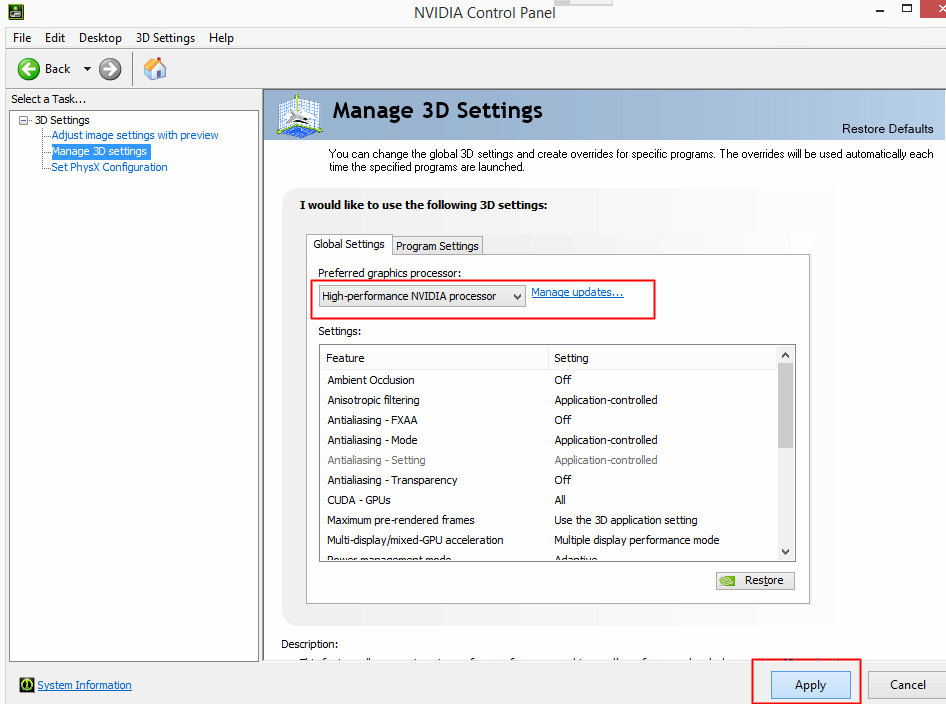Maximize the NVIDIA Control Panel window

click(907, 9)
